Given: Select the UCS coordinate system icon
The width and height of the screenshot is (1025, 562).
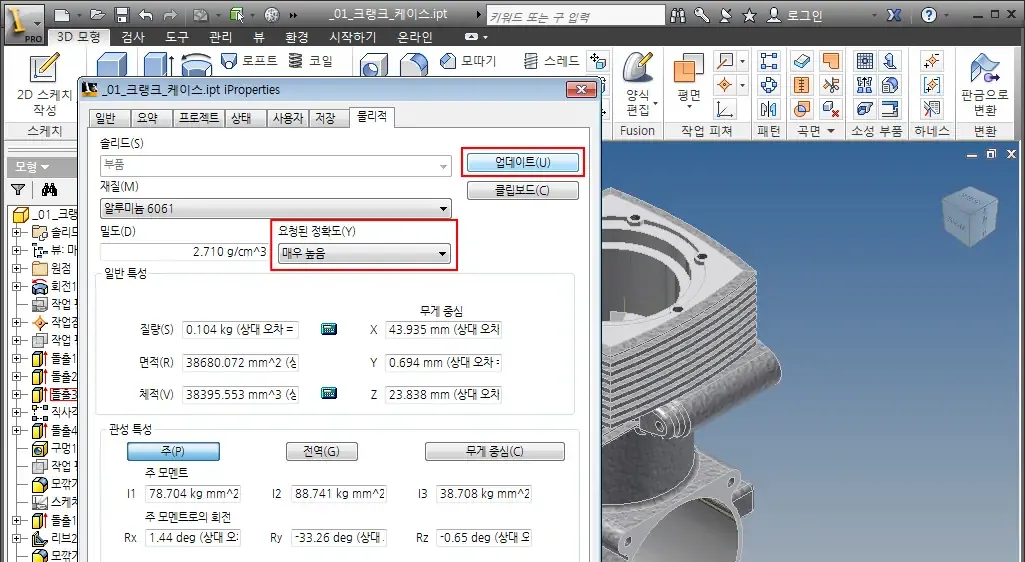Looking at the screenshot, I should click(x=724, y=108).
